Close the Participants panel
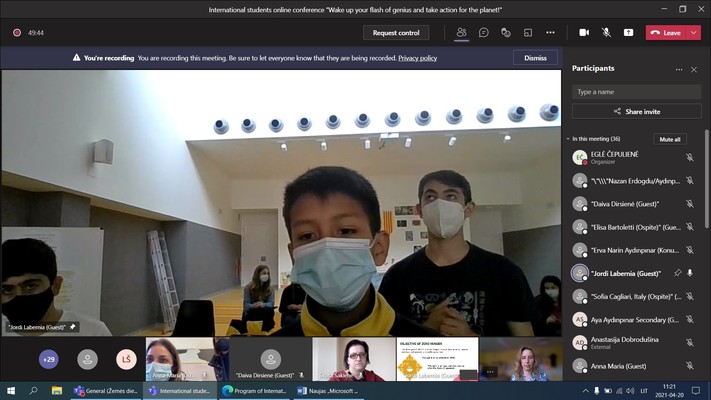The height and width of the screenshot is (400, 711). [x=694, y=69]
